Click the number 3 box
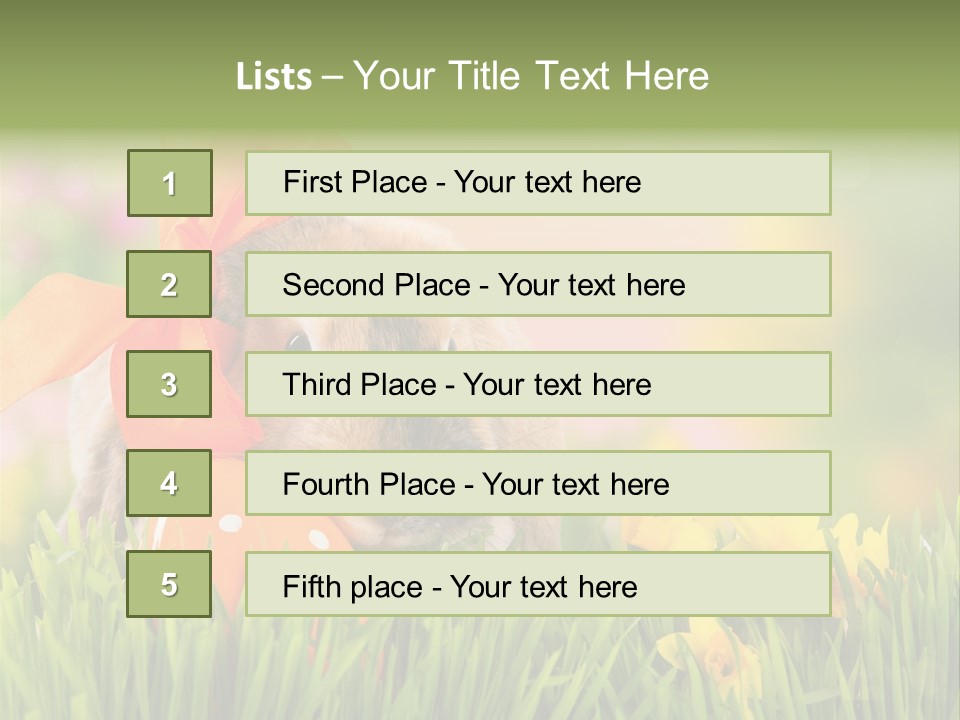 point(169,384)
